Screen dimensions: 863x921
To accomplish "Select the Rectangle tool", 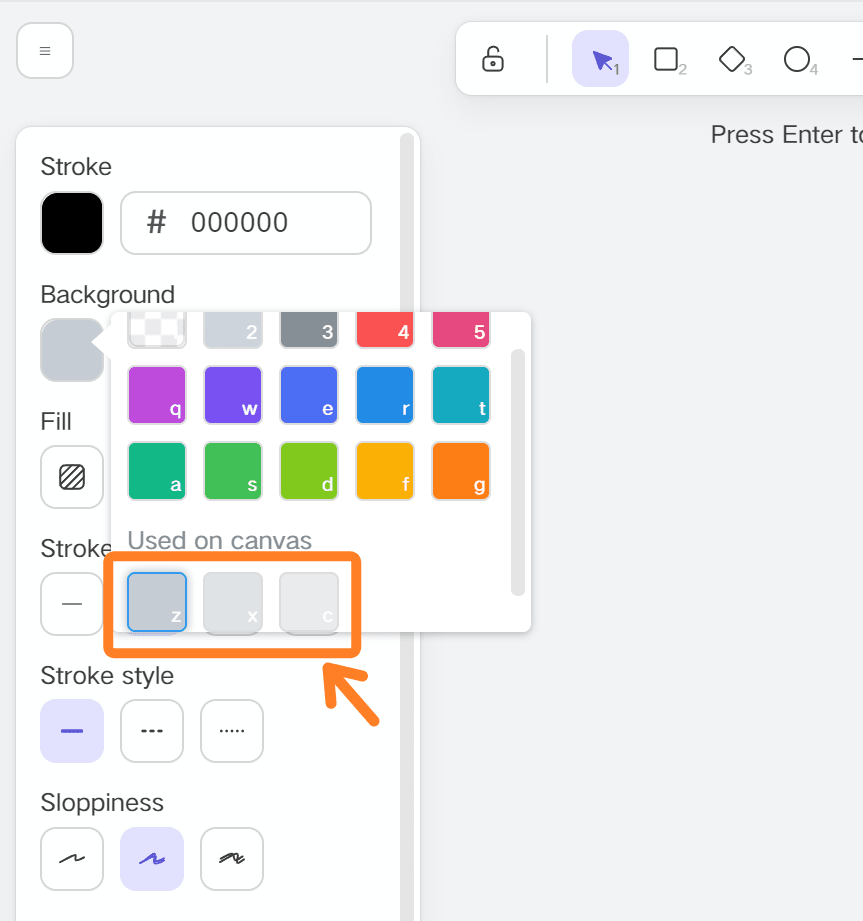I will tap(667, 59).
